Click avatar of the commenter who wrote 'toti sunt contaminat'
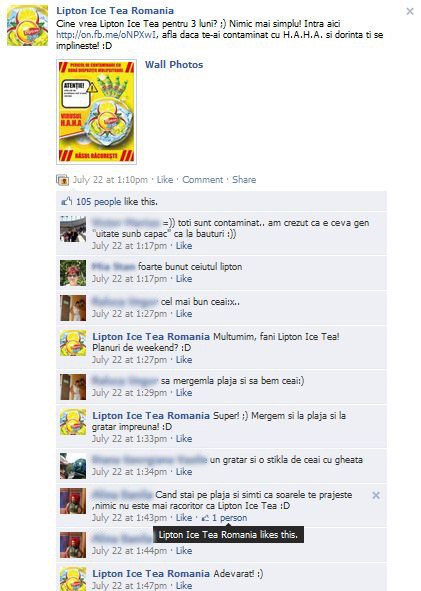 pos(73,229)
